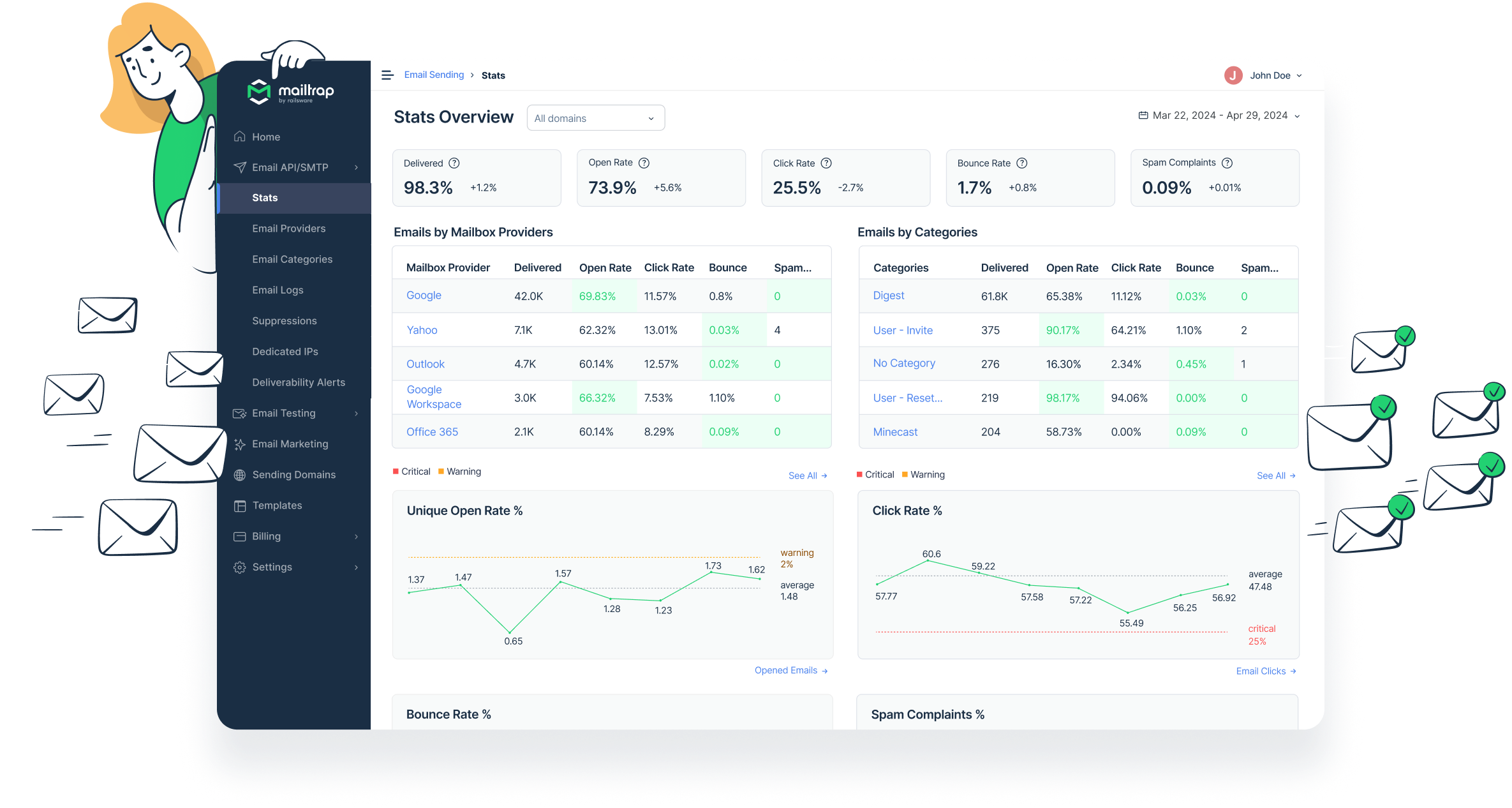Click the Email Sending breadcrumb link
Image resolution: width=1512 pixels, height=808 pixels.
(x=434, y=75)
